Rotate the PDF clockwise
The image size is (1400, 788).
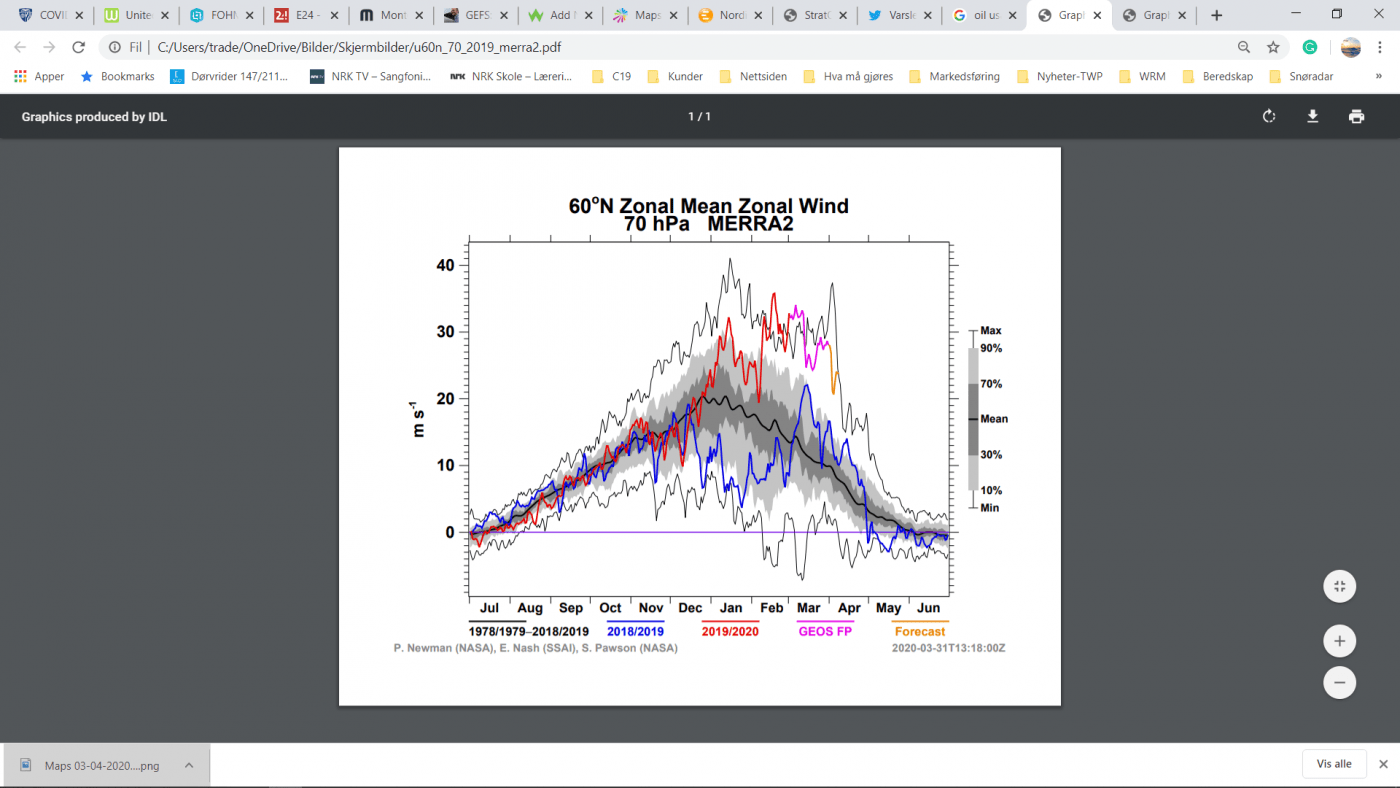[1269, 116]
